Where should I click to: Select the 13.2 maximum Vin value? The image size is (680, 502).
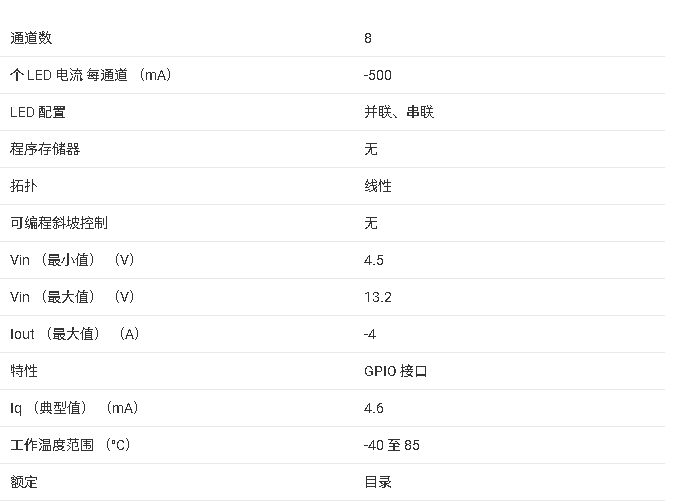tap(378, 297)
